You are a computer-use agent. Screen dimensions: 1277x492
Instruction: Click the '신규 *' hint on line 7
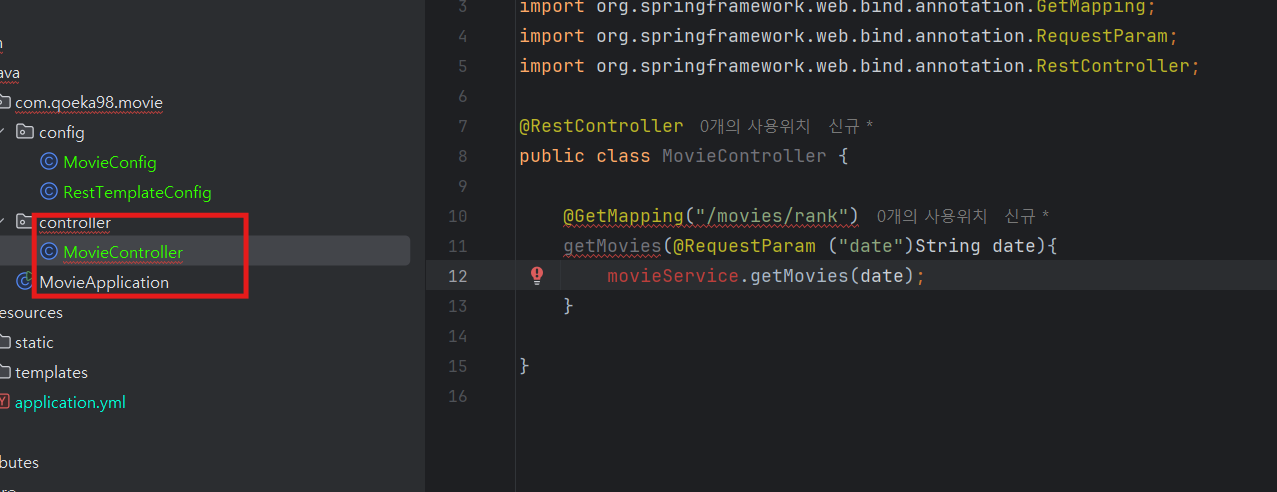click(851, 126)
